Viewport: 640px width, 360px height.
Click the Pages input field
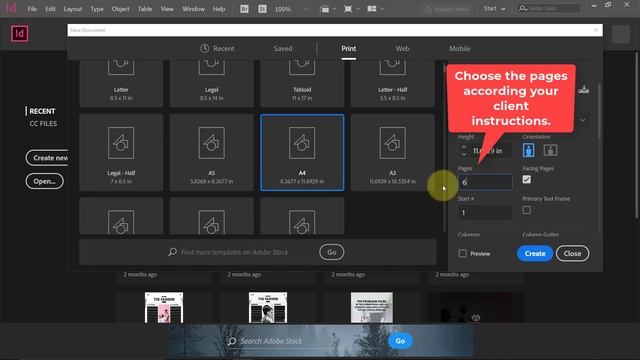(x=485, y=182)
